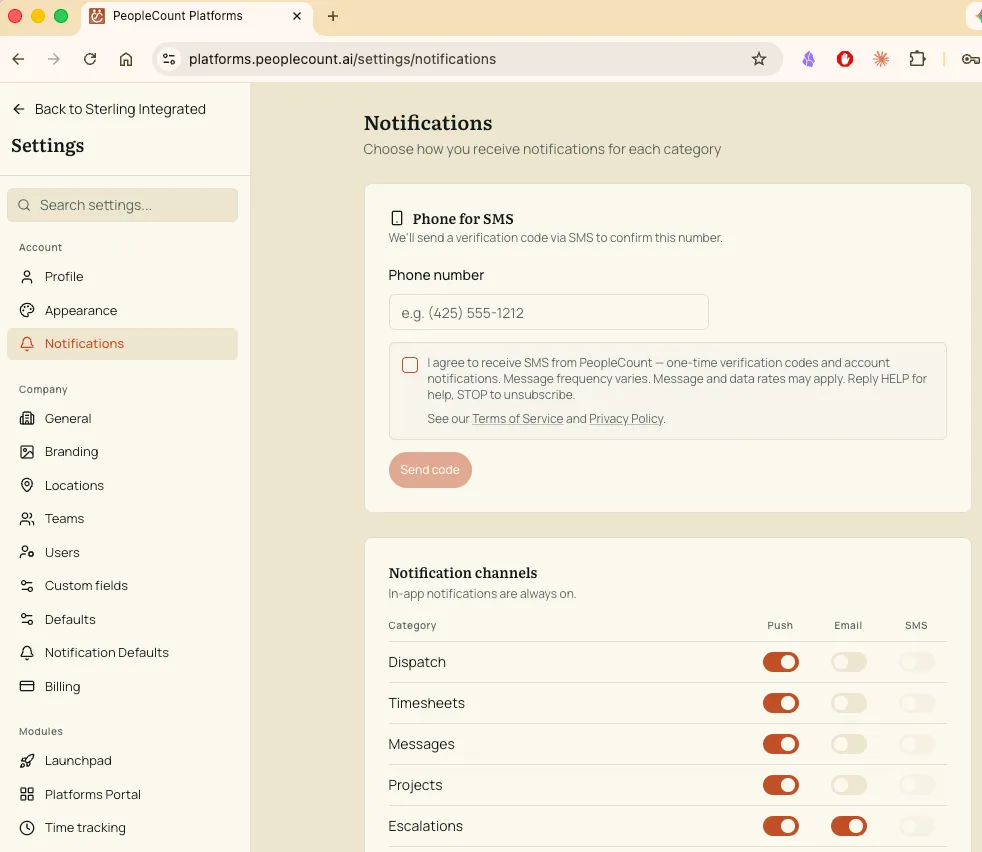Close the PeopleCount Platforms tab
982x852 pixels.
point(297,16)
